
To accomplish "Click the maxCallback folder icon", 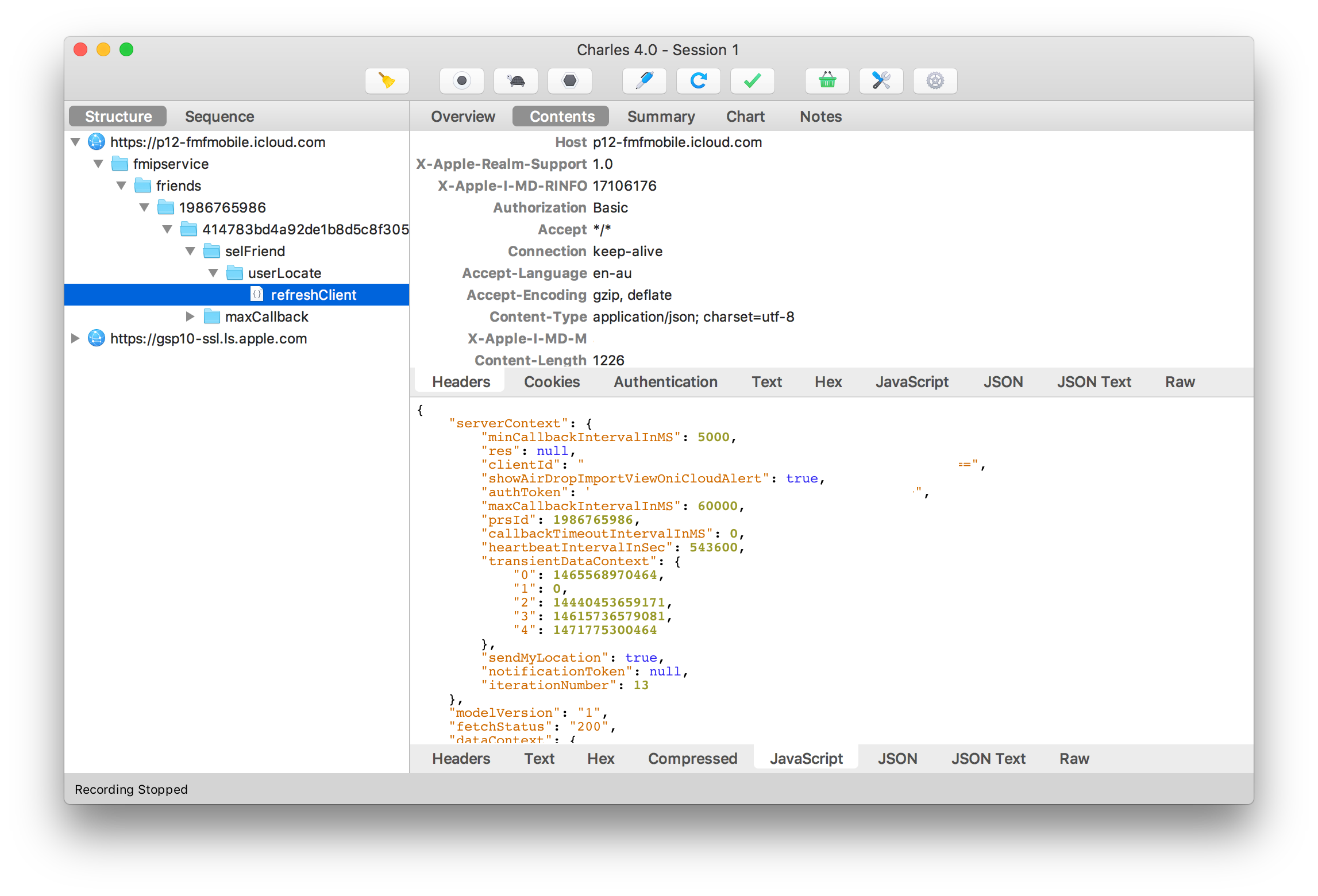I will pos(211,316).
